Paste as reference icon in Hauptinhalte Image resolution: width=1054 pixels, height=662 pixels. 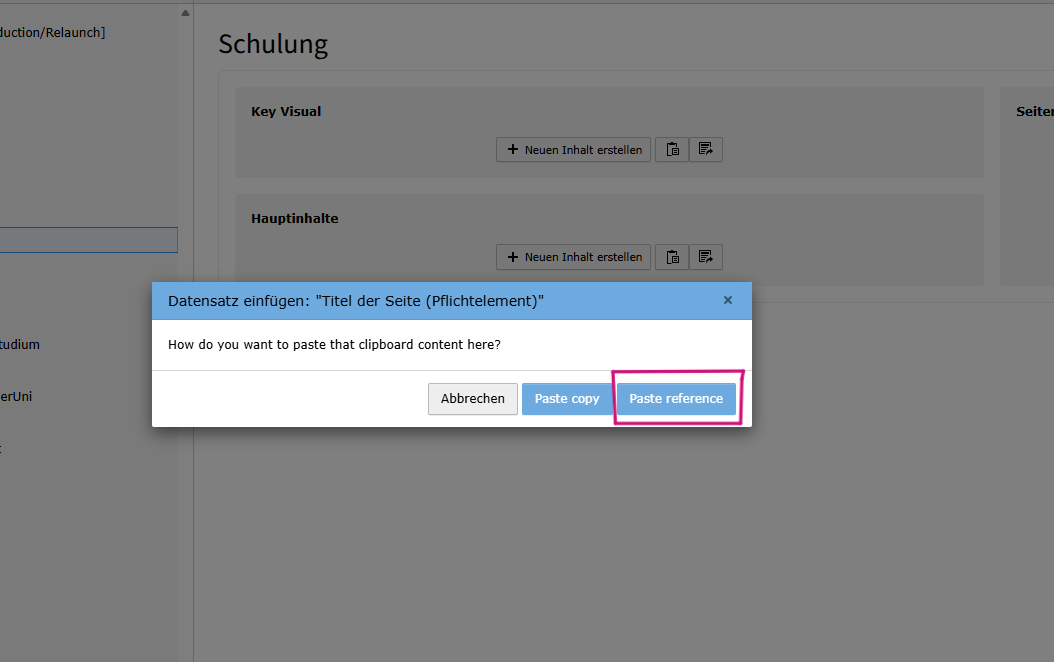coord(706,257)
